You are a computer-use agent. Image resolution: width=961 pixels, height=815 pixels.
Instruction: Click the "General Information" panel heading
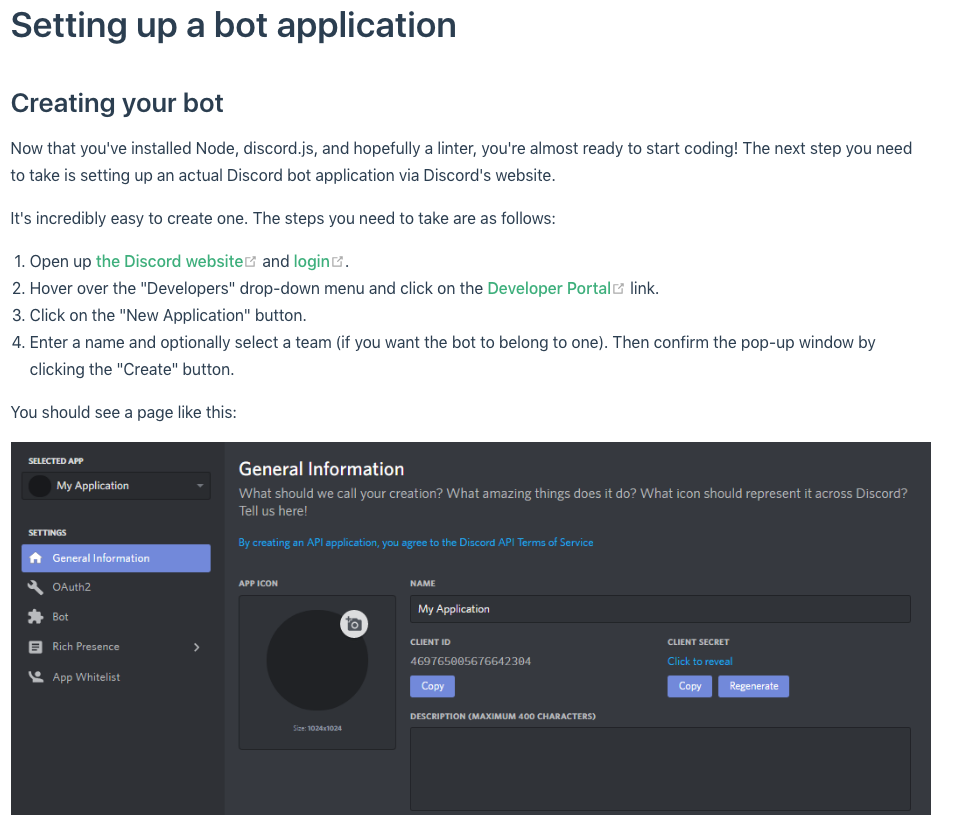[321, 469]
